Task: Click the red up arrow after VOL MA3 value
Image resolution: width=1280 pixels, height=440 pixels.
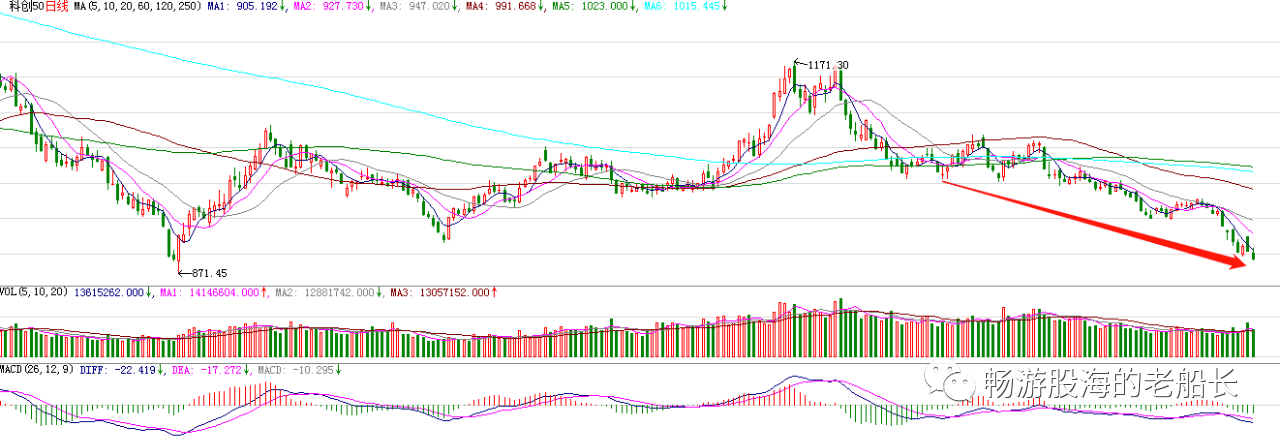Action: 494,293
